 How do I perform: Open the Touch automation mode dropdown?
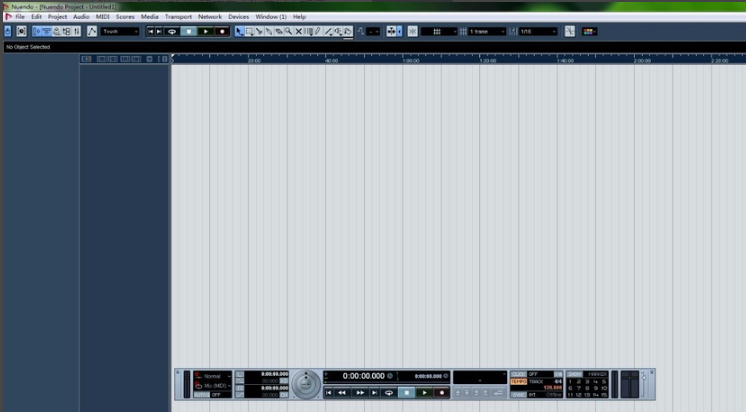point(120,32)
